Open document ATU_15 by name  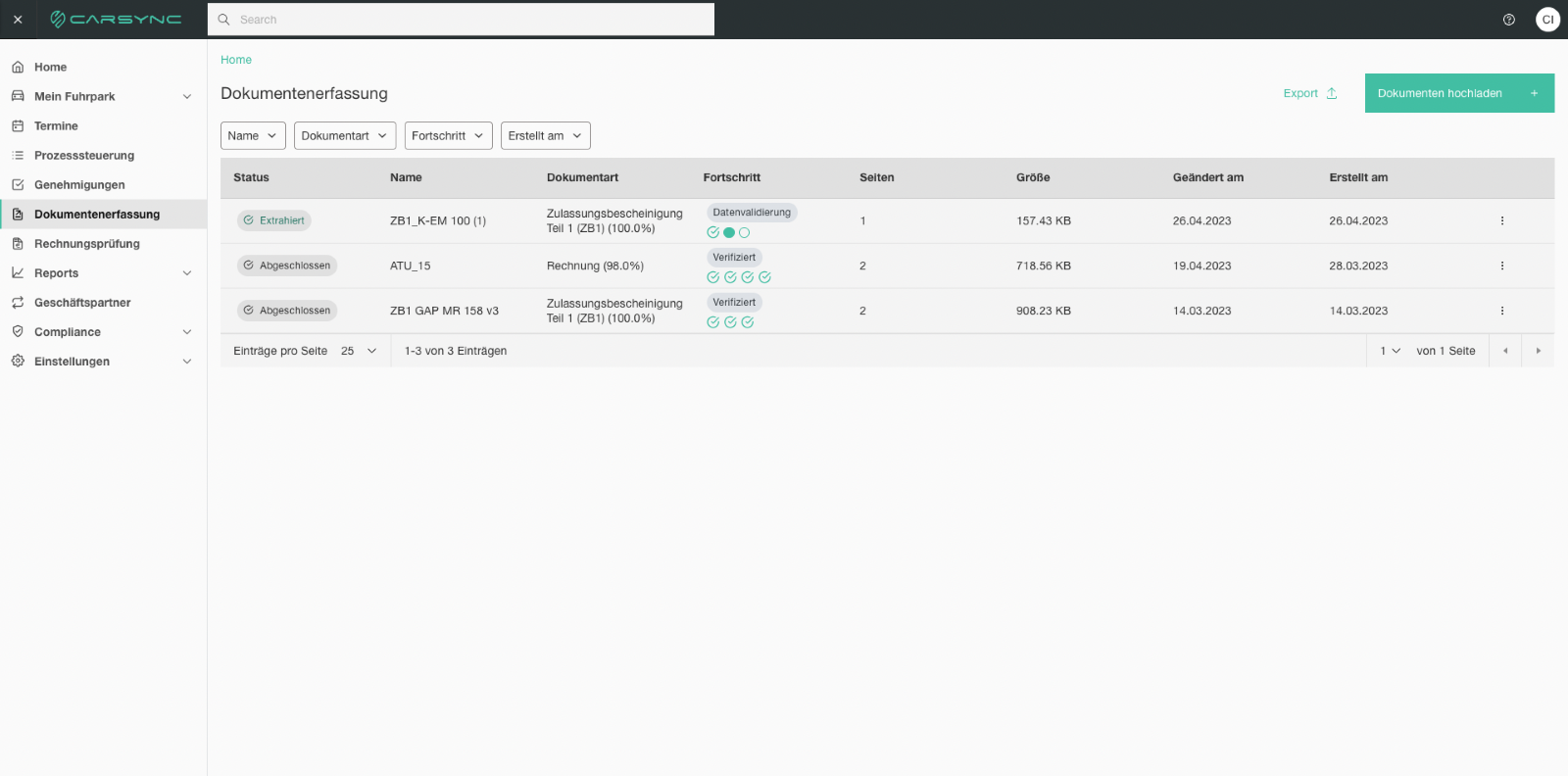point(410,267)
